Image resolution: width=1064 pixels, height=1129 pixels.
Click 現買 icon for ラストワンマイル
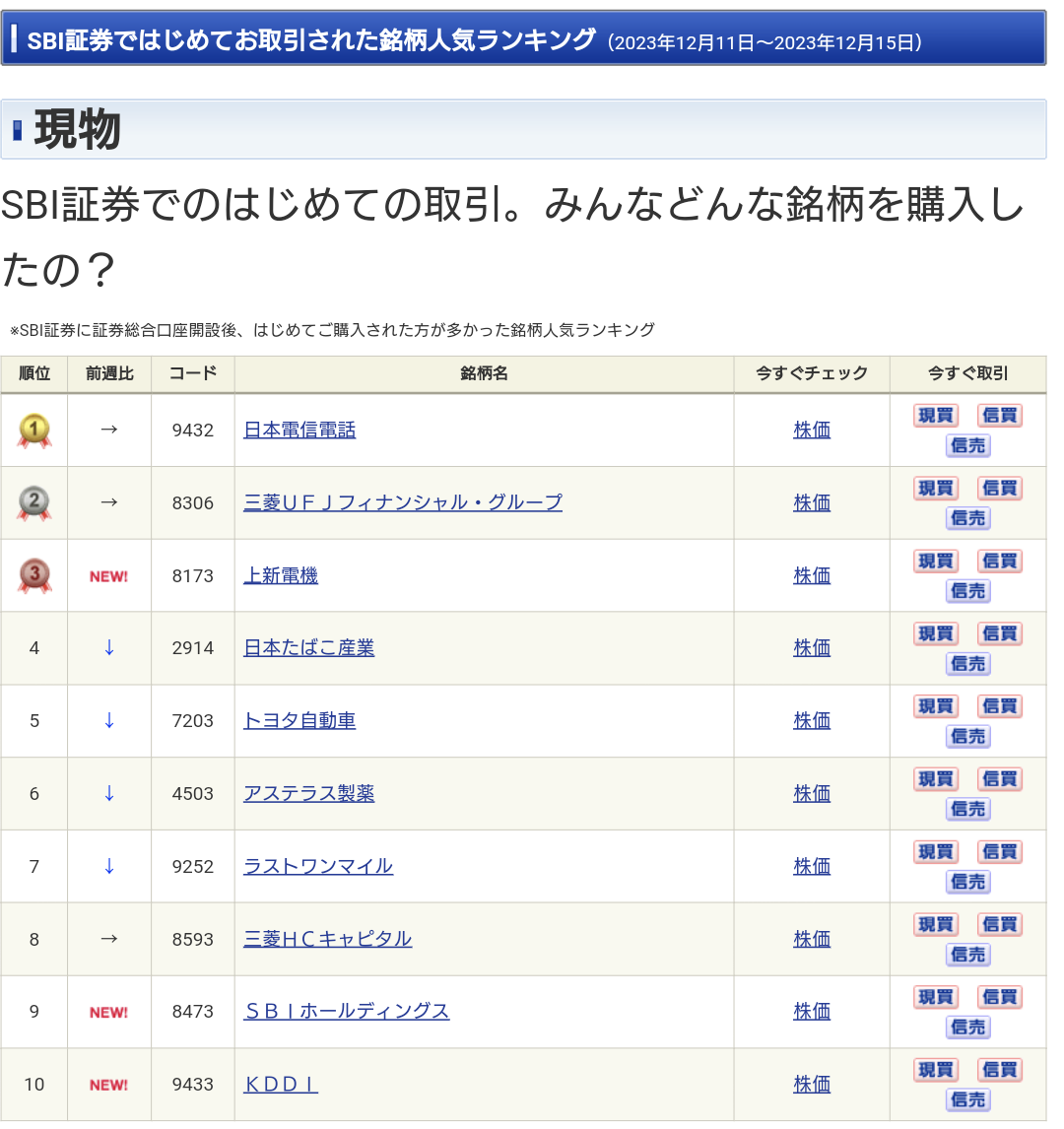coord(936,852)
